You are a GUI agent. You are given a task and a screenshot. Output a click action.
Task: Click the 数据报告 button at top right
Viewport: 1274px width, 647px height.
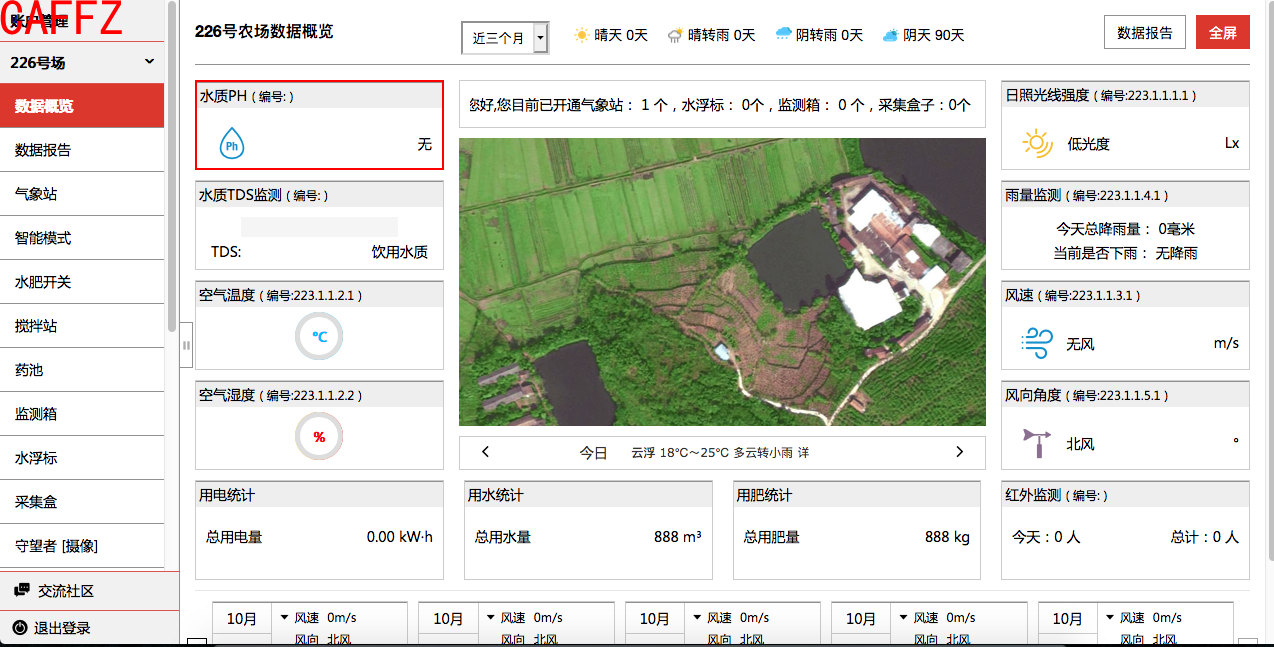tap(1144, 32)
